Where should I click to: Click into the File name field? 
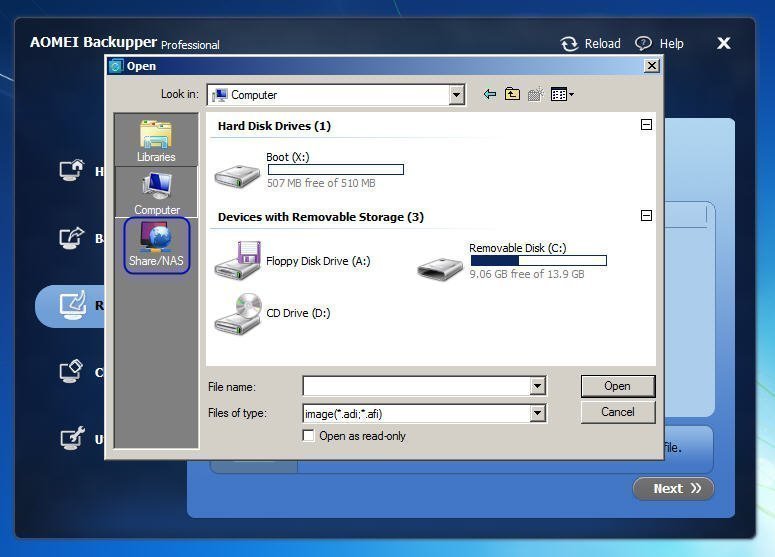(417, 386)
